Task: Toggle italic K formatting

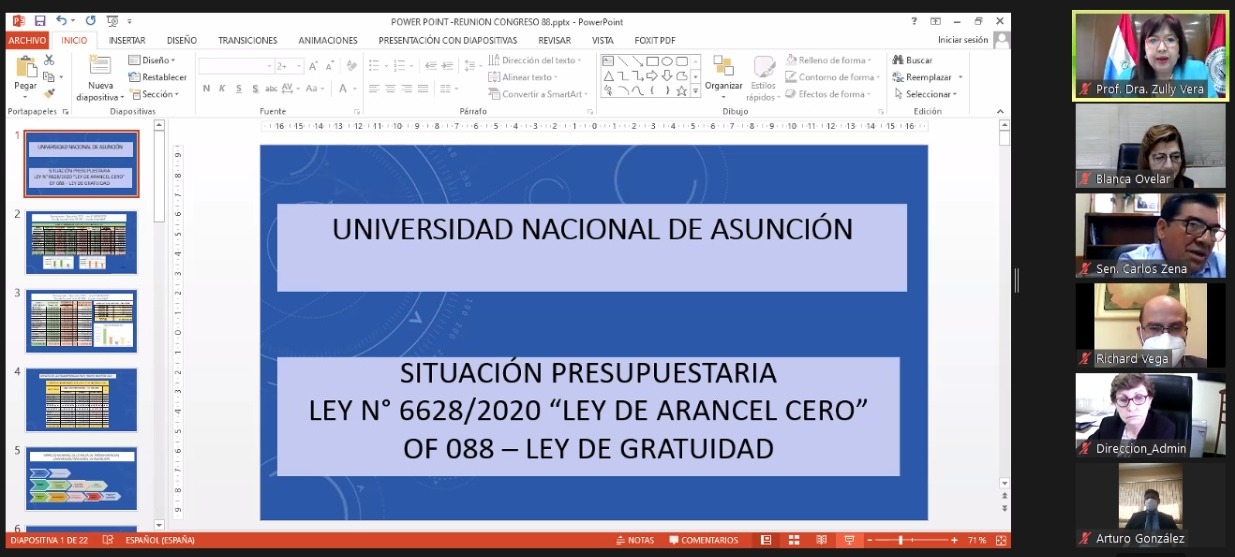Action: (x=224, y=88)
